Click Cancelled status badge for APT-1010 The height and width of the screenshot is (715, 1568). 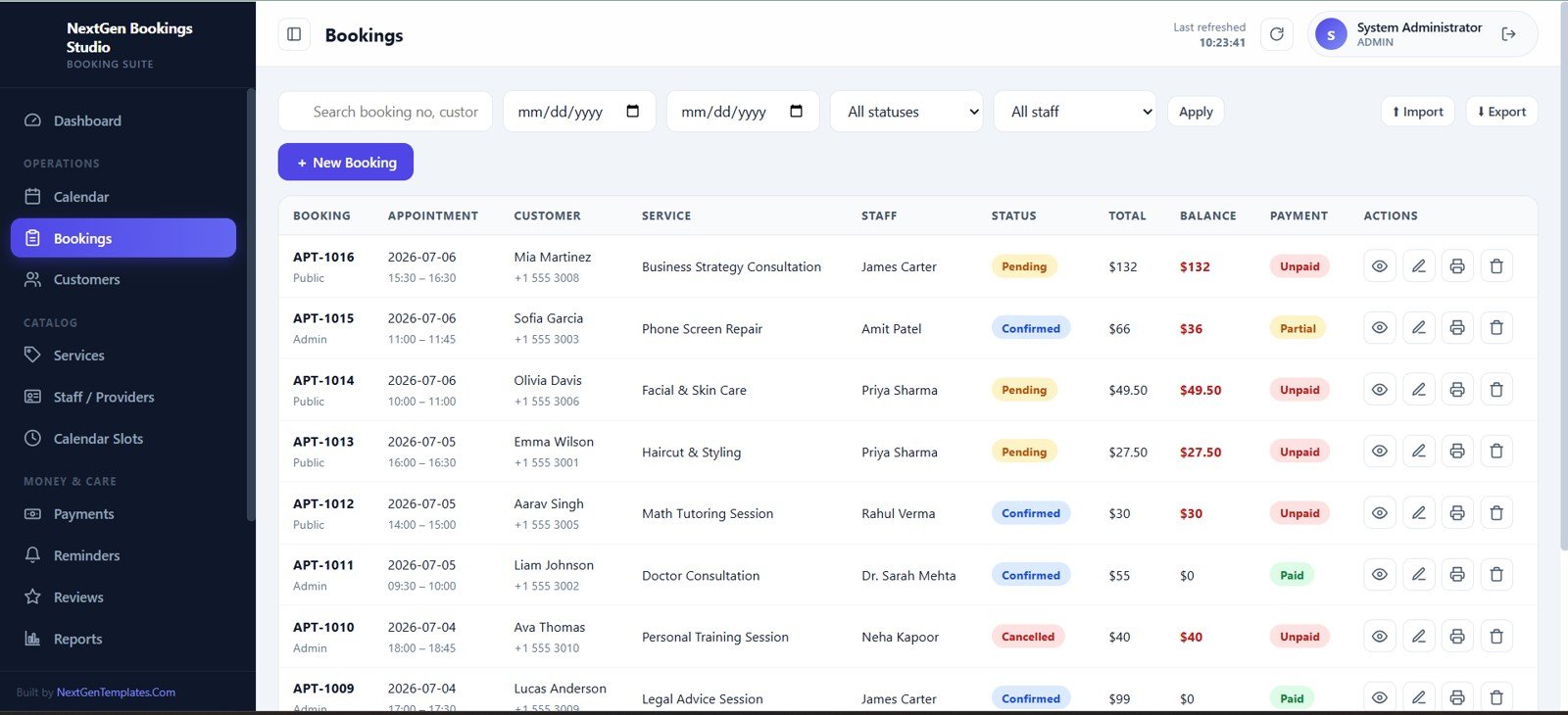click(1028, 637)
